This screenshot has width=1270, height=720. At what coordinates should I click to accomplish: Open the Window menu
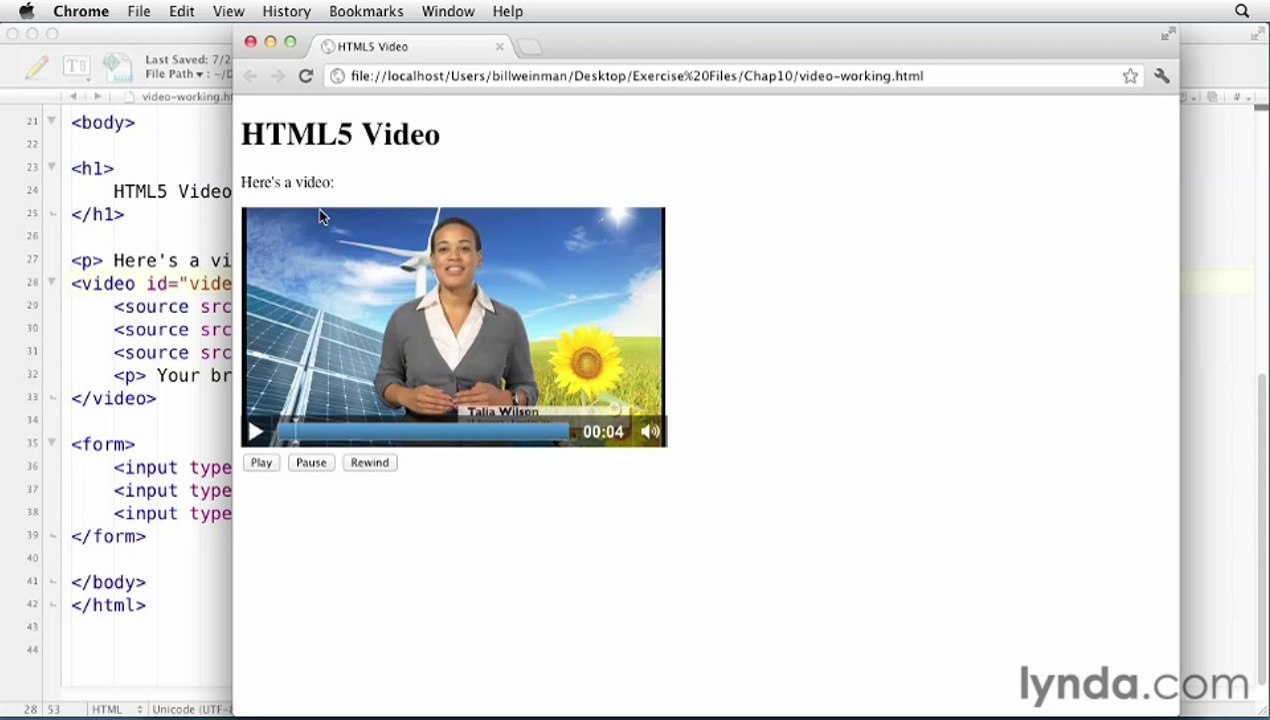point(448,11)
